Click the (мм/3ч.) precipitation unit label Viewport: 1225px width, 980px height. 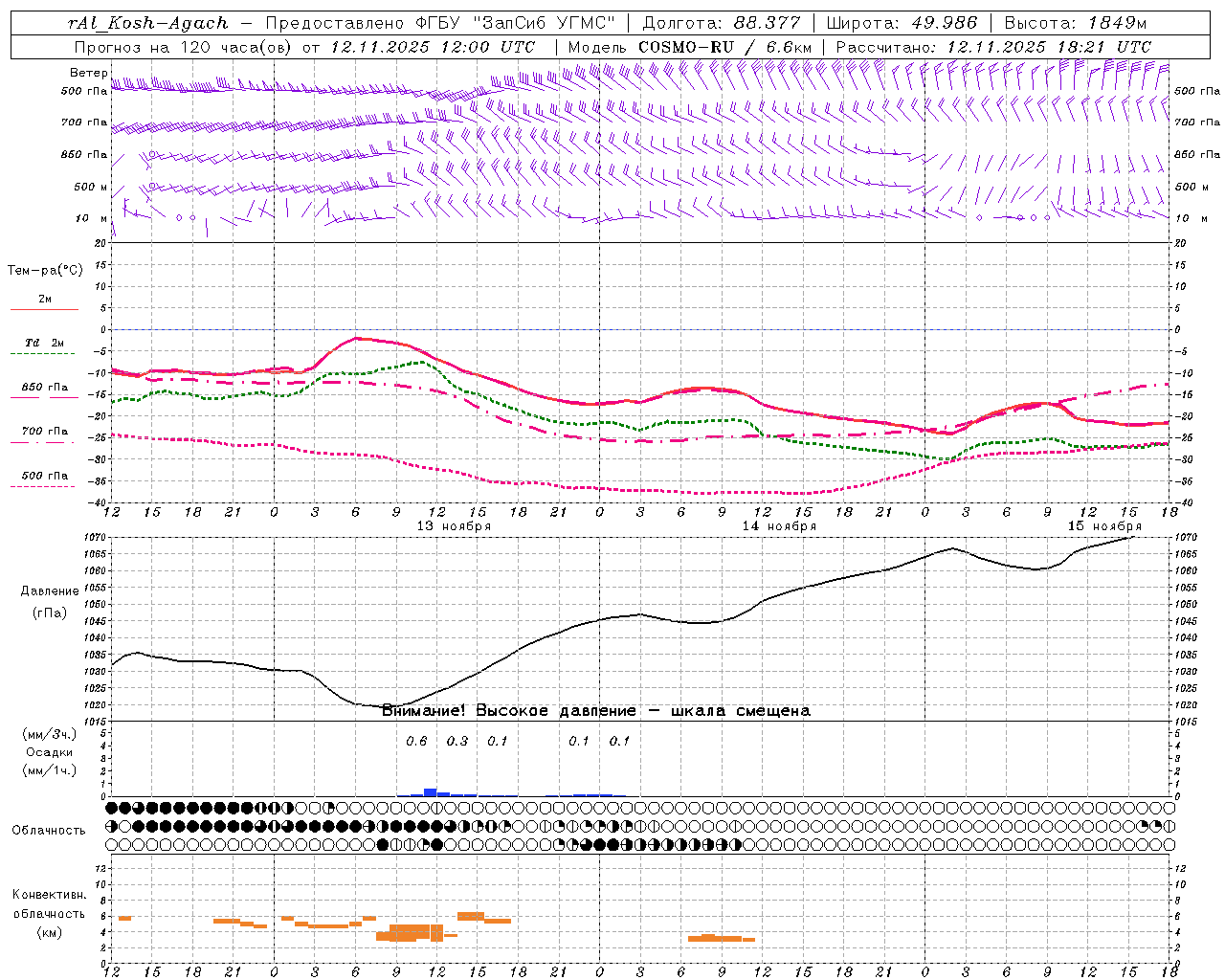coord(50,734)
